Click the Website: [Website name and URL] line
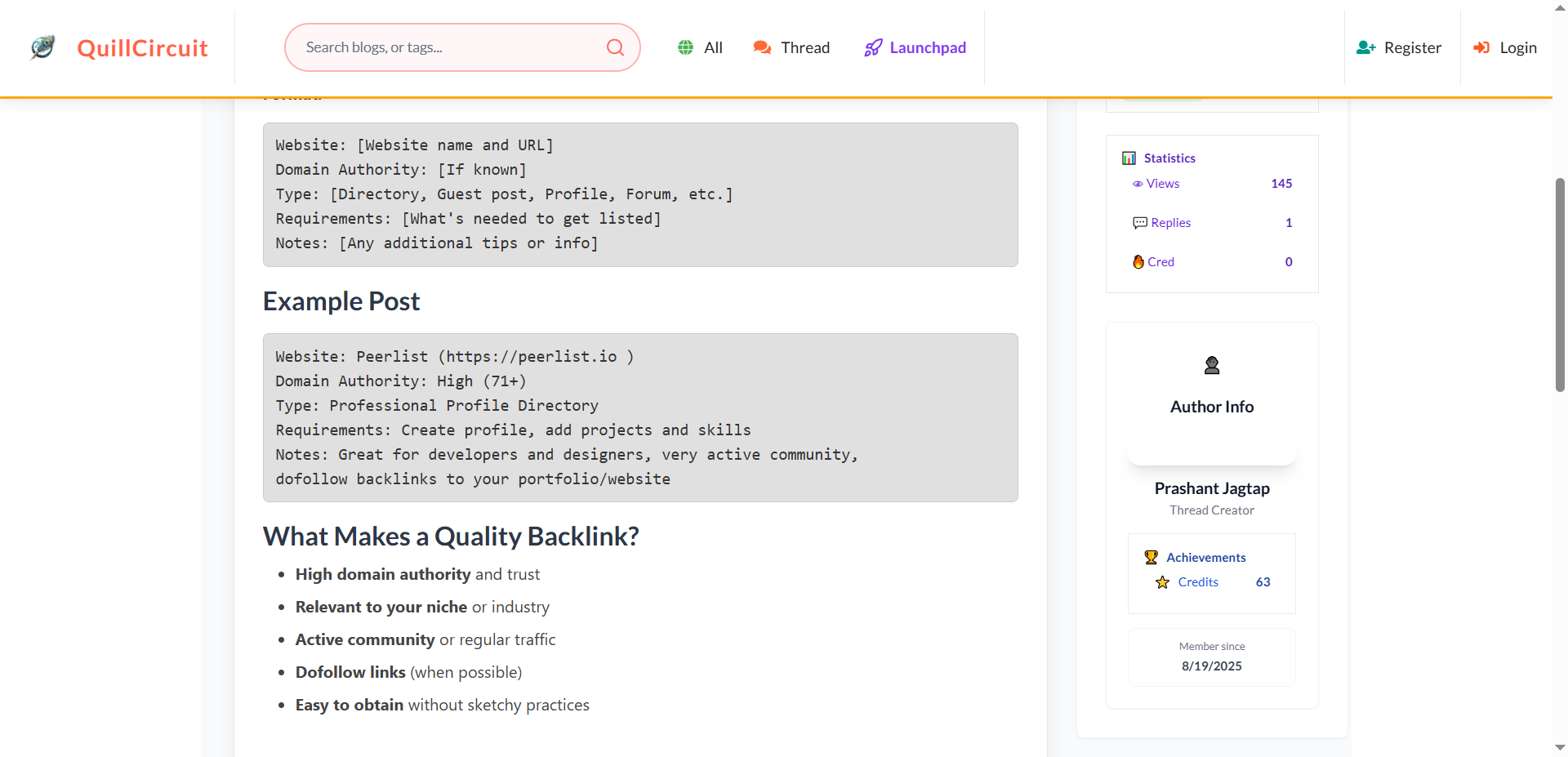1568x757 pixels. tap(414, 145)
